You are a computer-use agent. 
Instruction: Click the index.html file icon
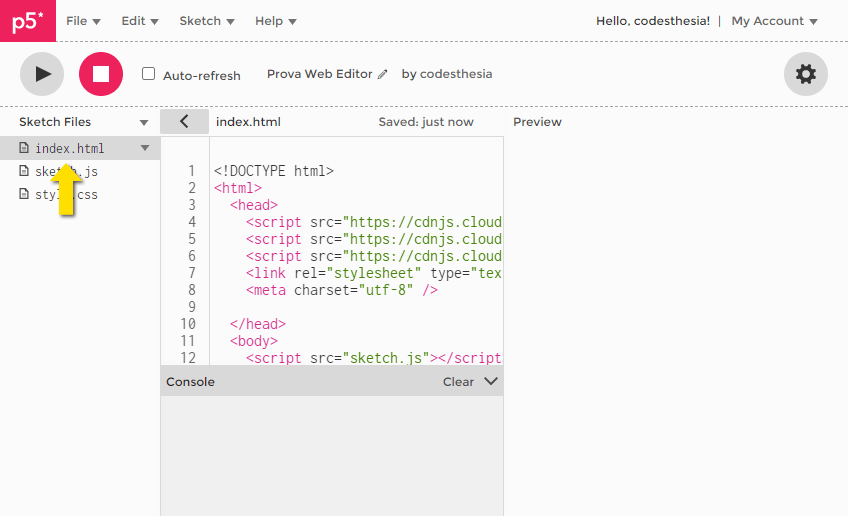[24, 148]
